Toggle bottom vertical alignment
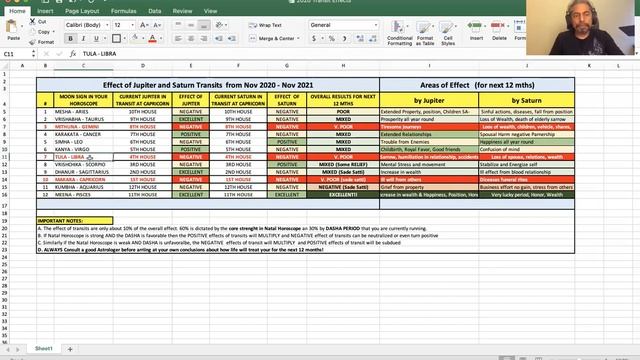The image size is (640, 360). [x=204, y=25]
